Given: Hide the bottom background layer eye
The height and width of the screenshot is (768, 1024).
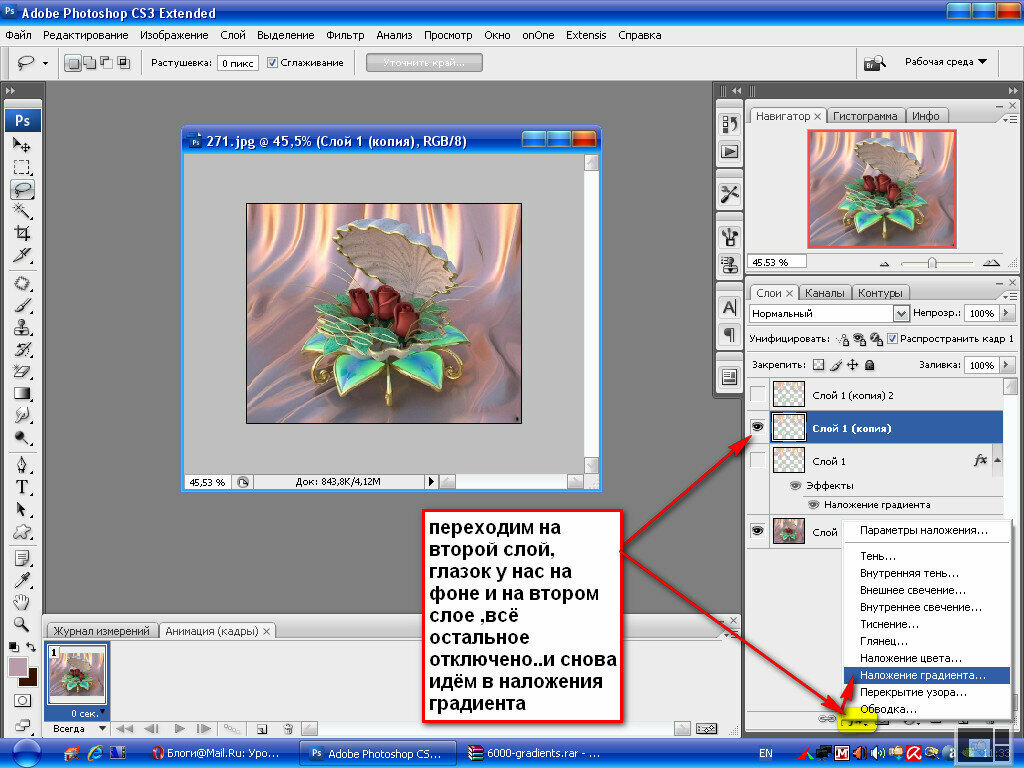Looking at the screenshot, I should click(x=757, y=530).
